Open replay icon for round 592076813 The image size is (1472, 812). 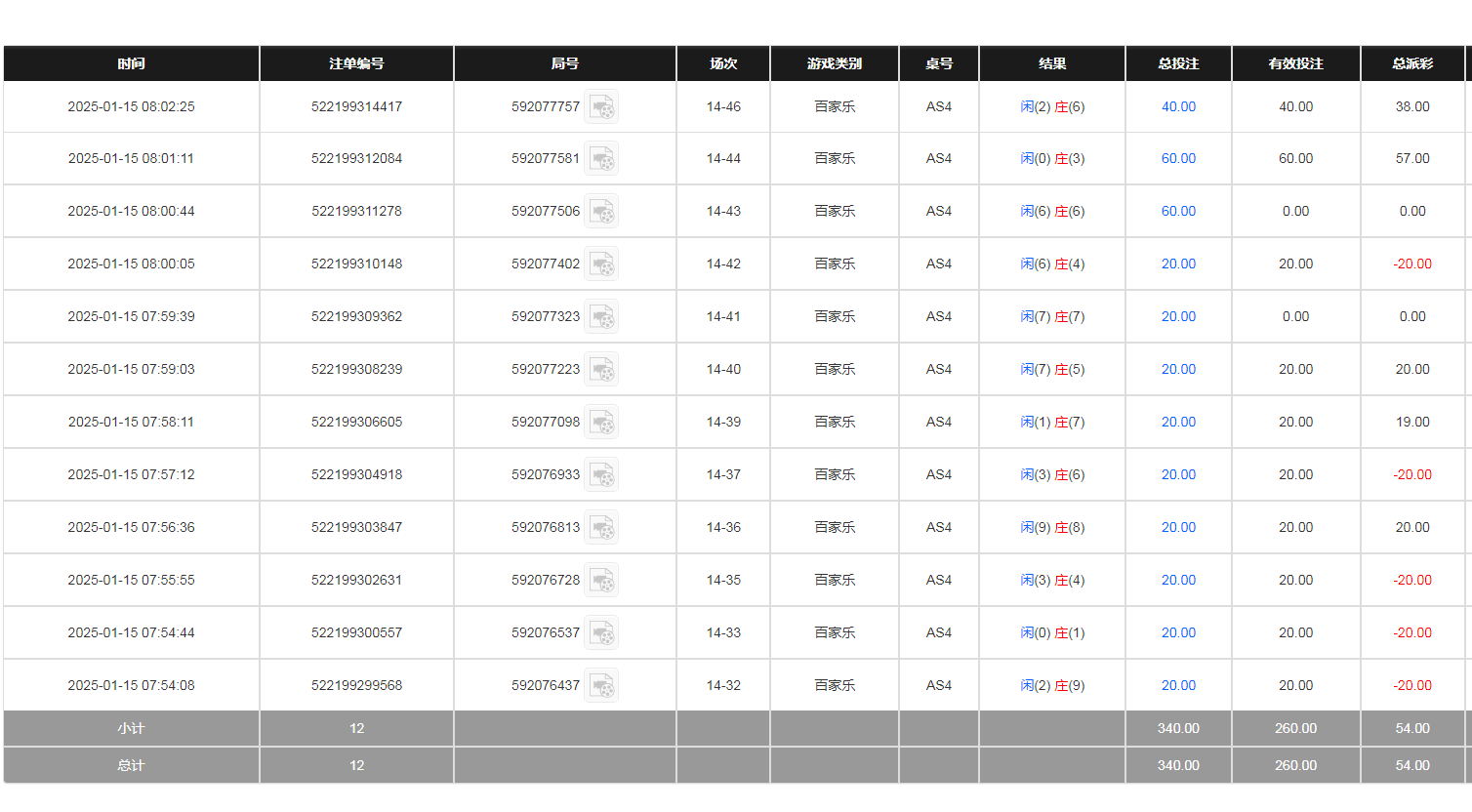point(601,528)
